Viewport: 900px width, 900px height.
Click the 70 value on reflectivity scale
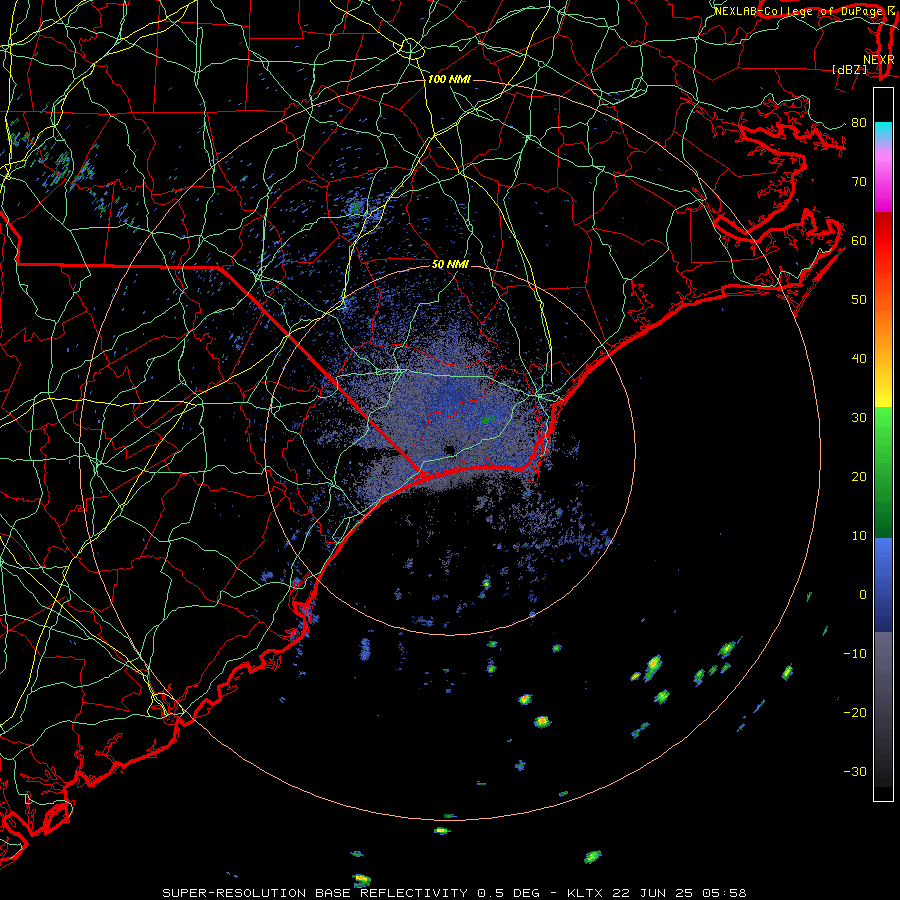coord(859,181)
